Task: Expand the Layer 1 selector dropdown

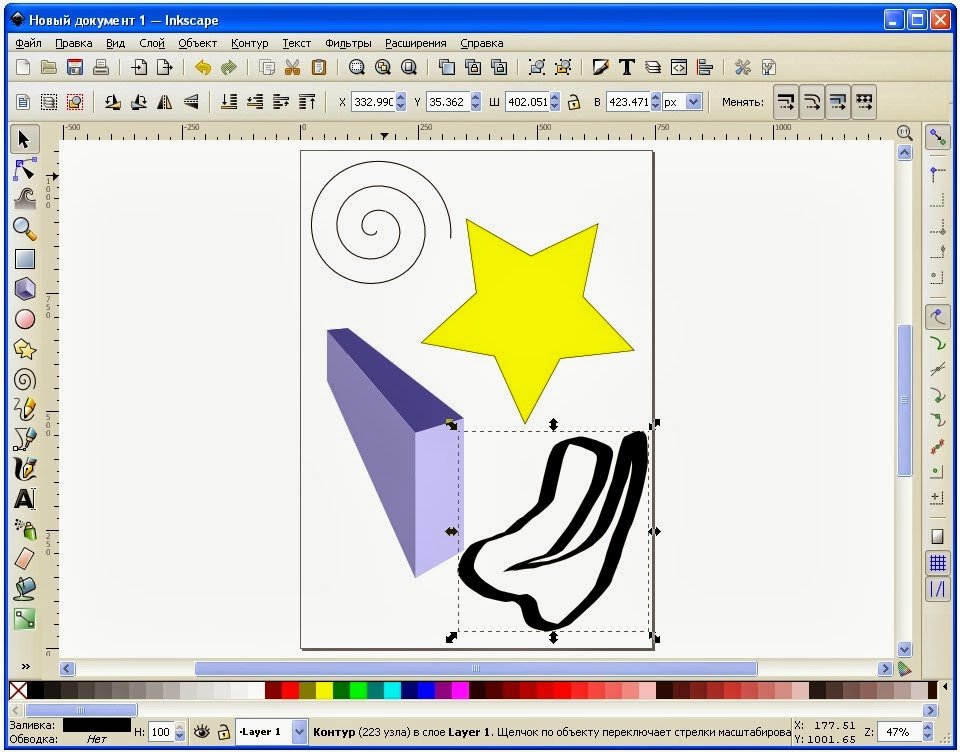Action: (x=299, y=732)
